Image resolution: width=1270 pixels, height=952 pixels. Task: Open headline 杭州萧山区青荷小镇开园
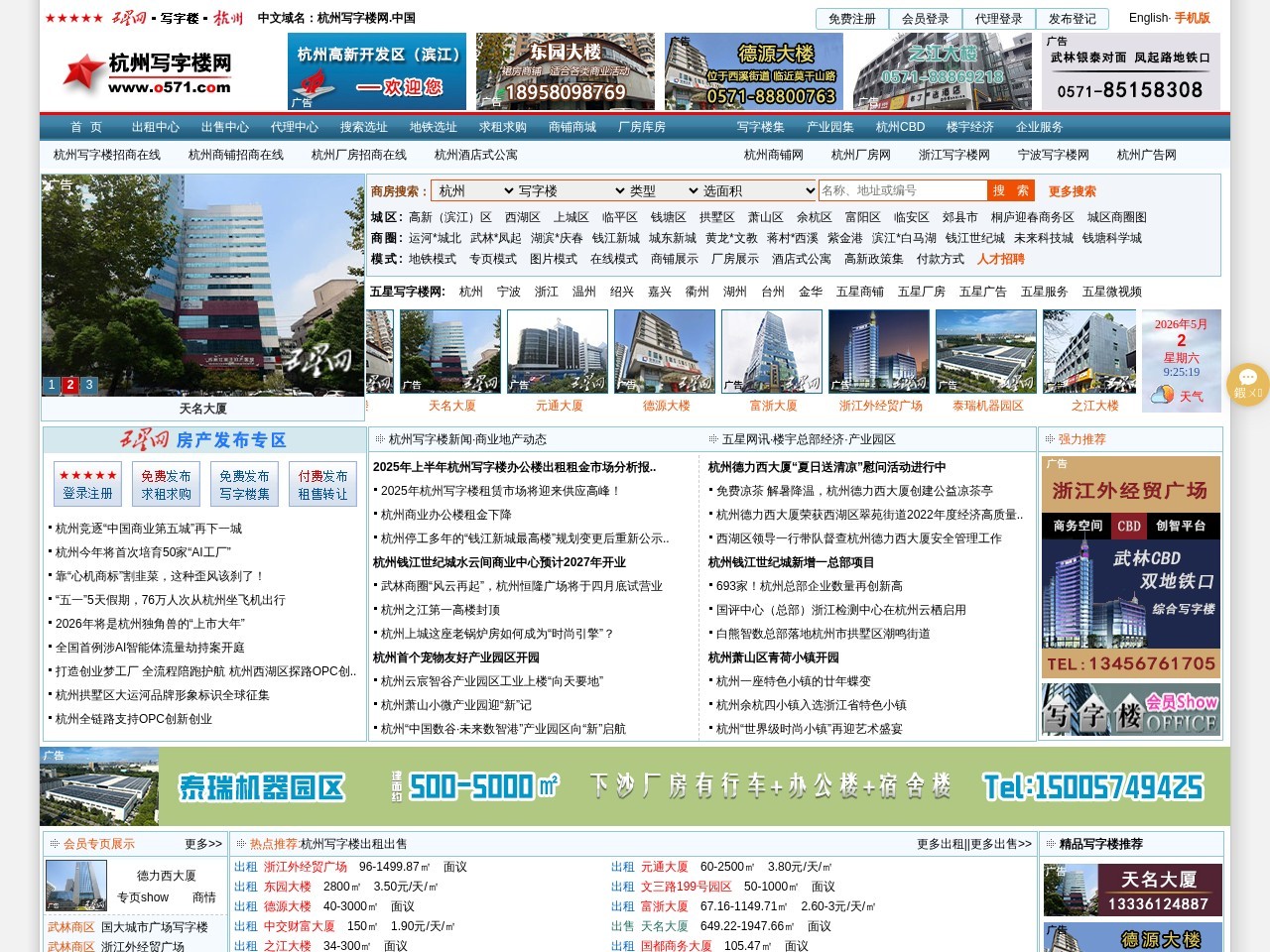(x=774, y=657)
